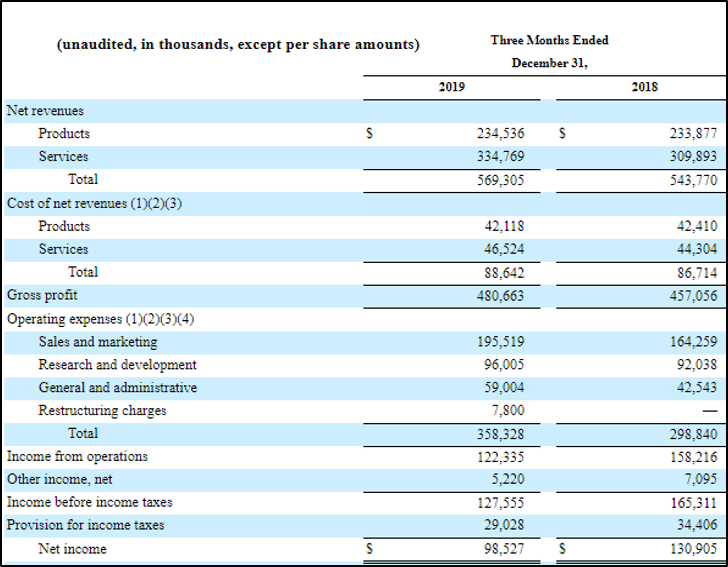
Task: Click Products revenue value 234,536
Action: [x=500, y=134]
